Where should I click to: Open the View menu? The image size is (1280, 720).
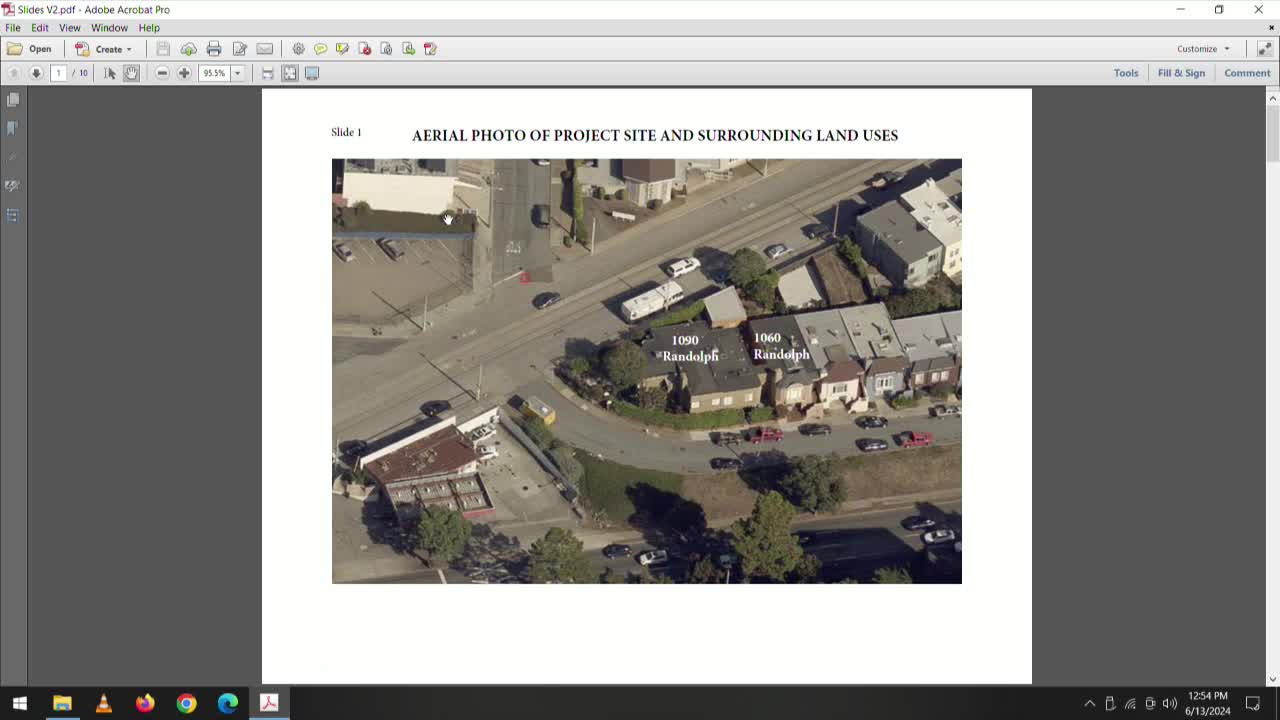(x=70, y=28)
